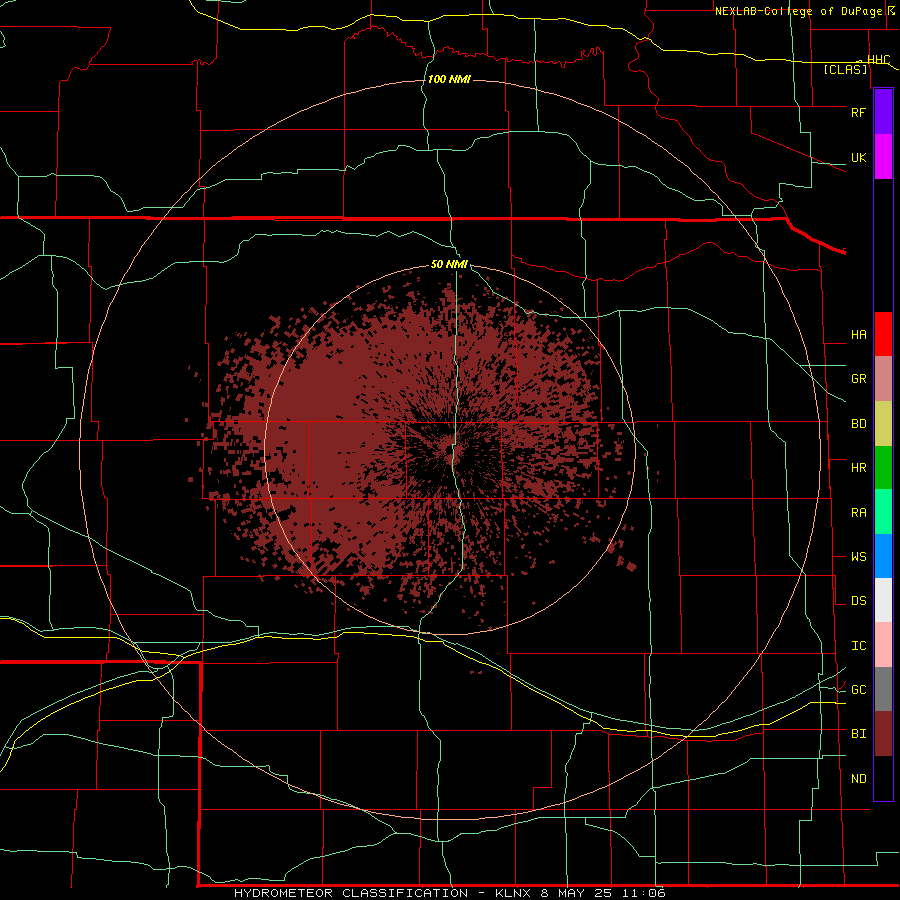Click the DS legend label
The width and height of the screenshot is (900, 900).
click(x=858, y=601)
